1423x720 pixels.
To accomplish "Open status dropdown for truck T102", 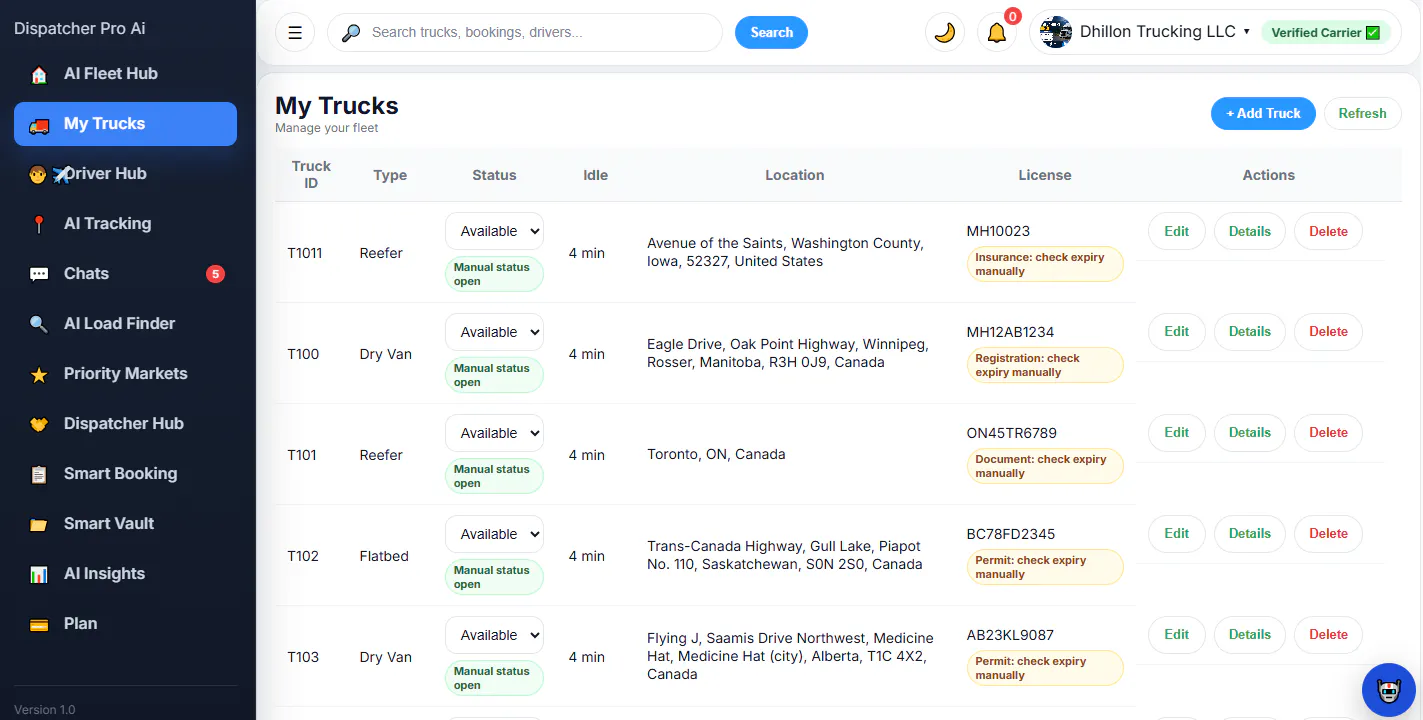I will point(494,534).
